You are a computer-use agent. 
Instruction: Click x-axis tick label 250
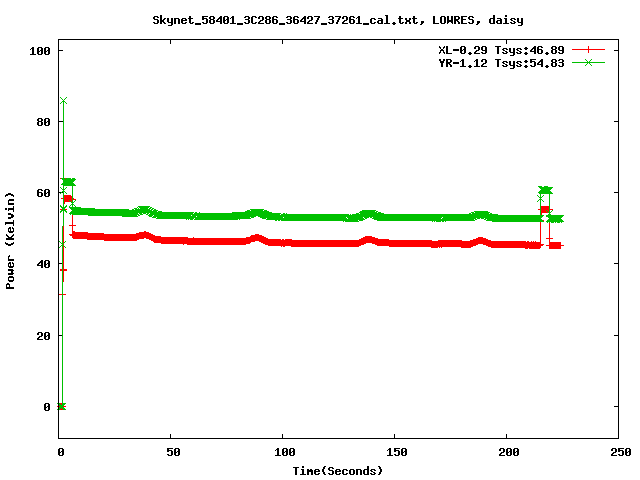[621, 452]
